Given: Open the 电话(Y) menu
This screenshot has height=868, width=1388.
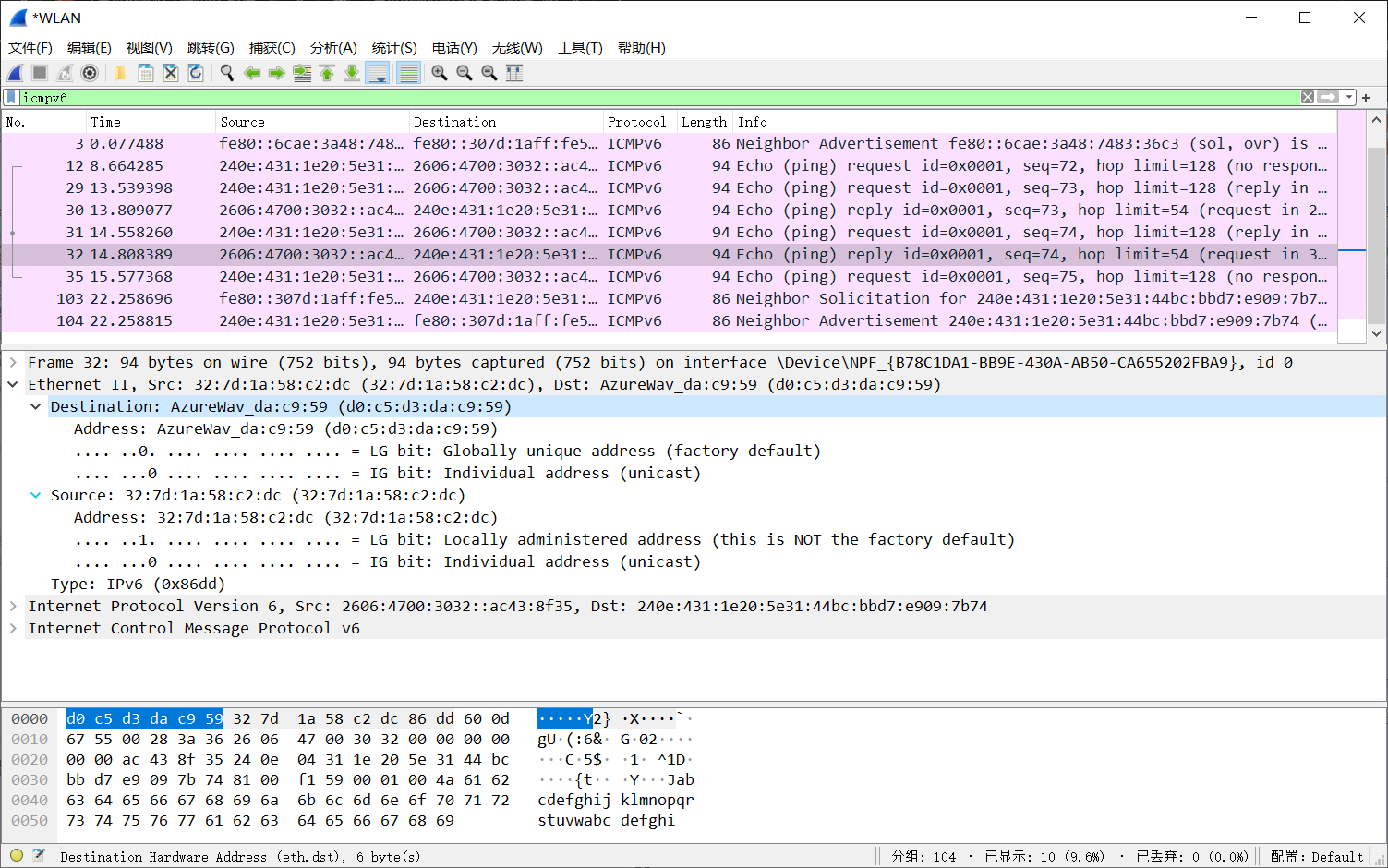Looking at the screenshot, I should pyautogui.click(x=454, y=48).
